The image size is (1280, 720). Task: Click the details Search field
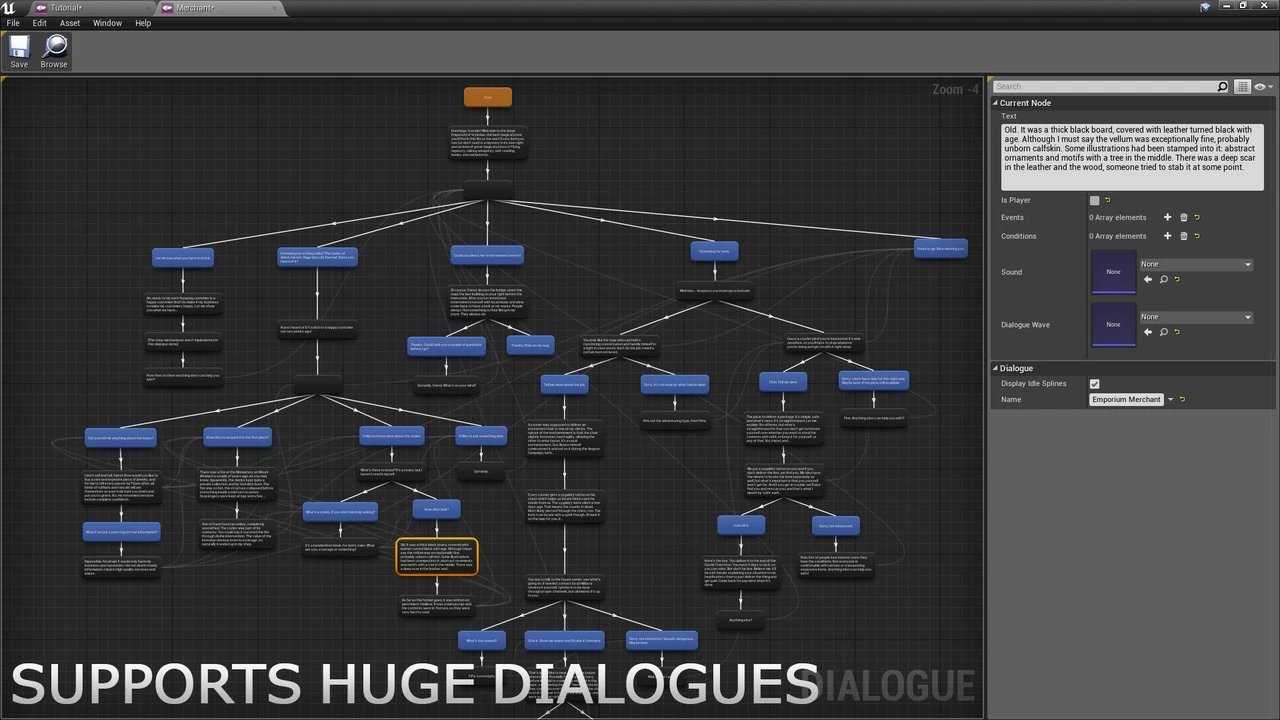[1104, 87]
